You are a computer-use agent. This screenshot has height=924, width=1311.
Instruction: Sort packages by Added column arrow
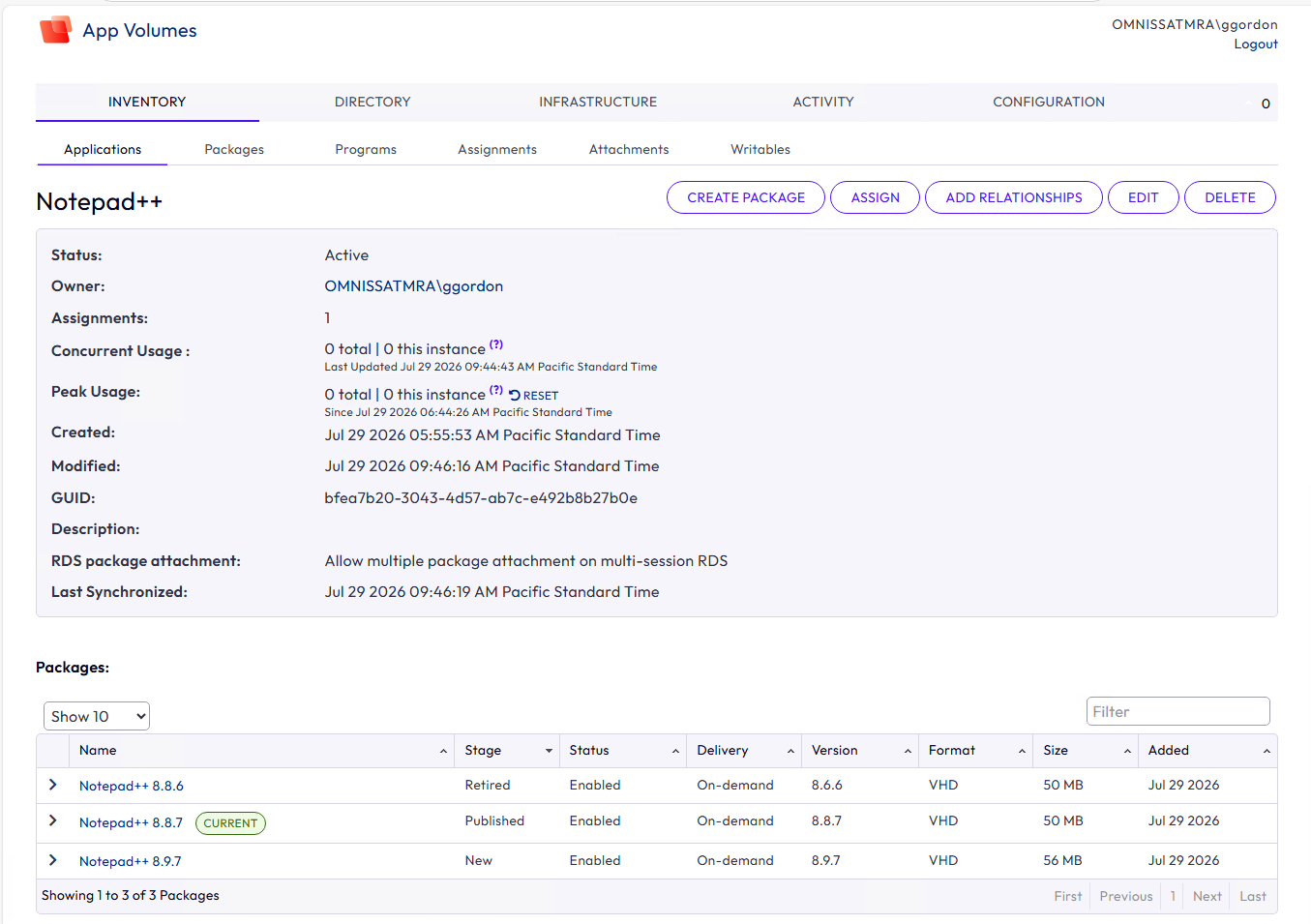coord(1266,751)
